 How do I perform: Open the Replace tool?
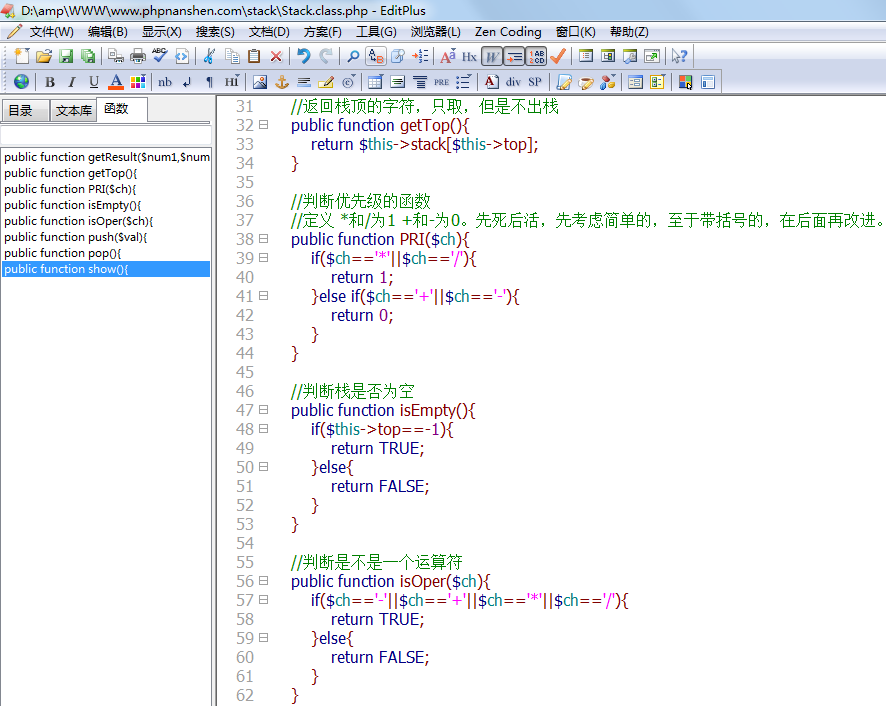tap(376, 56)
